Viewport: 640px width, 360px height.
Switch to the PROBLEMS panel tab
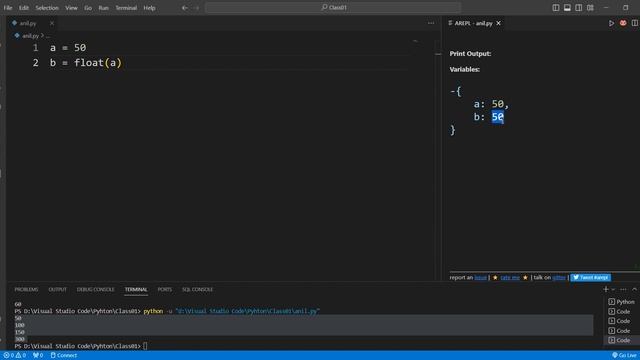tap(26, 289)
